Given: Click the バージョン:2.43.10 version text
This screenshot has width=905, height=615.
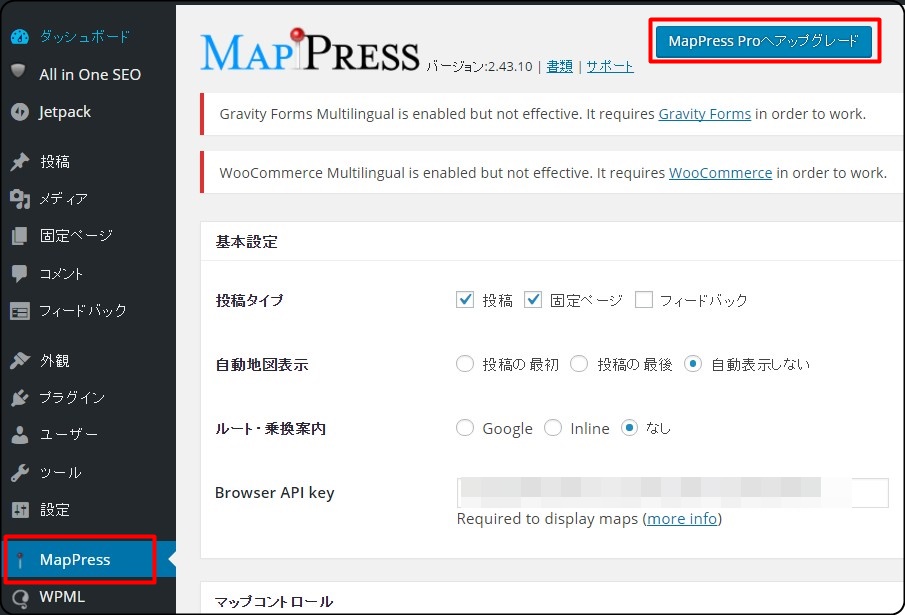Looking at the screenshot, I should 479,67.
